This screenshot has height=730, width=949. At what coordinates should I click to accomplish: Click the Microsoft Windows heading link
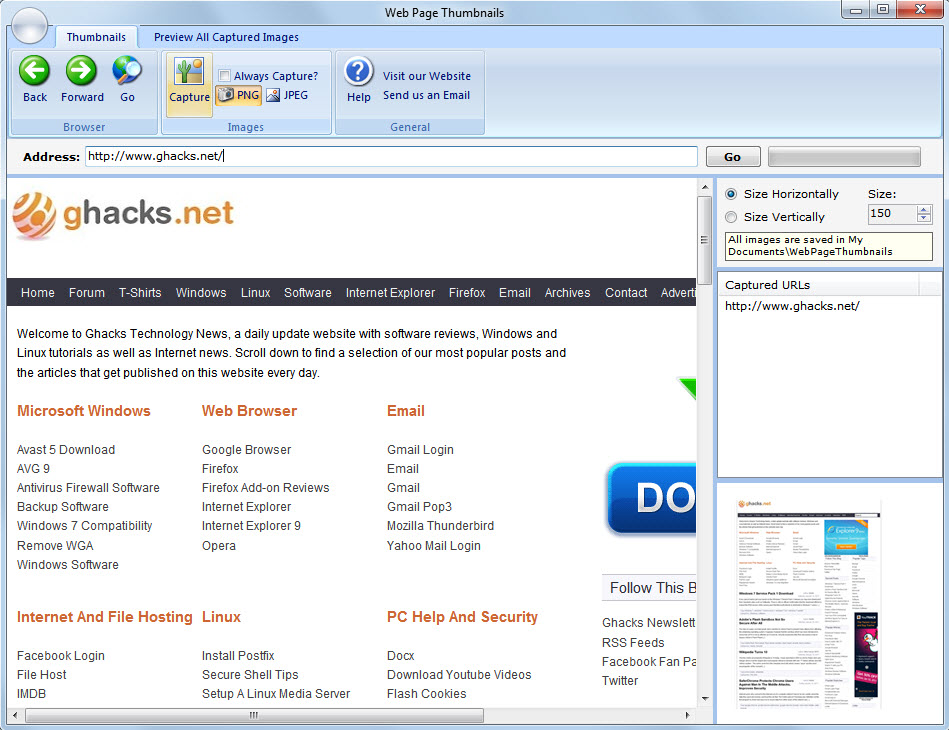click(84, 411)
